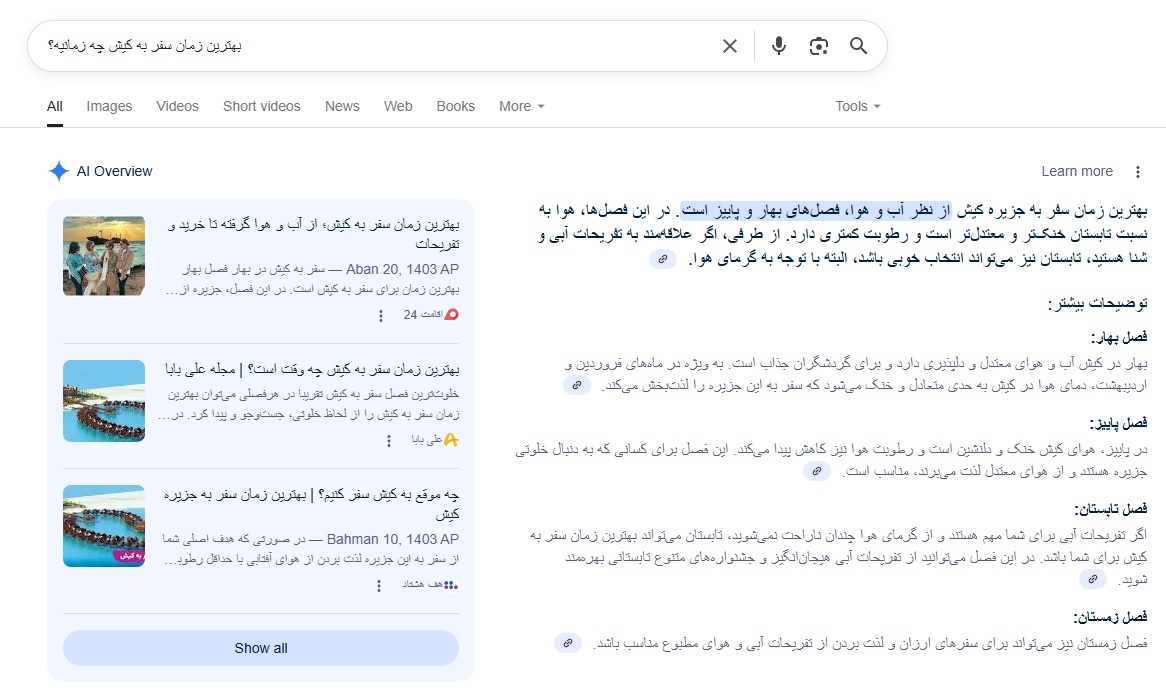Viewport: 1166px width, 700px height.
Task: Click the فصل پاییز heading
Action: click(x=1118, y=423)
